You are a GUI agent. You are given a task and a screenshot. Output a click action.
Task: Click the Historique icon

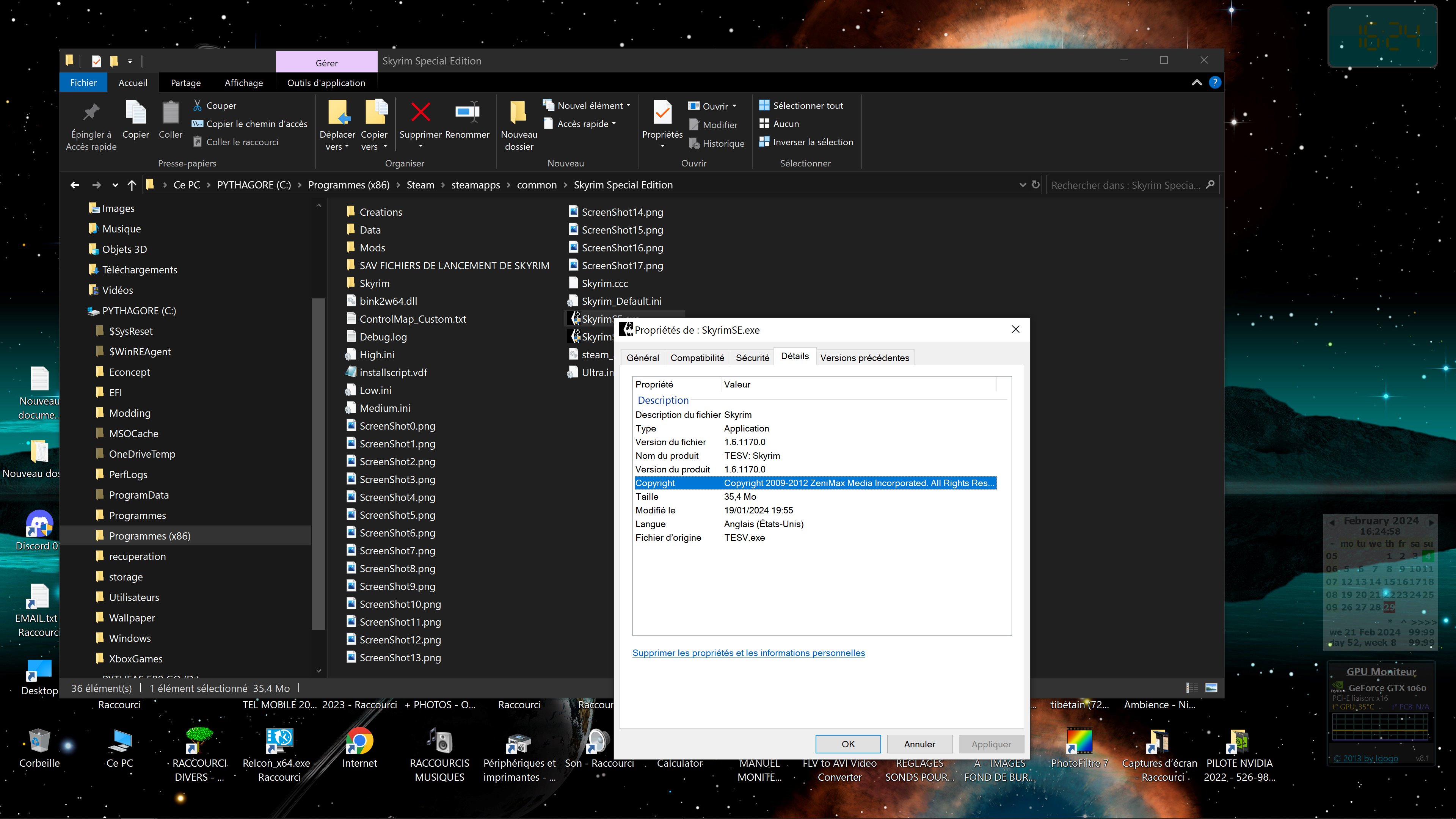point(695,144)
